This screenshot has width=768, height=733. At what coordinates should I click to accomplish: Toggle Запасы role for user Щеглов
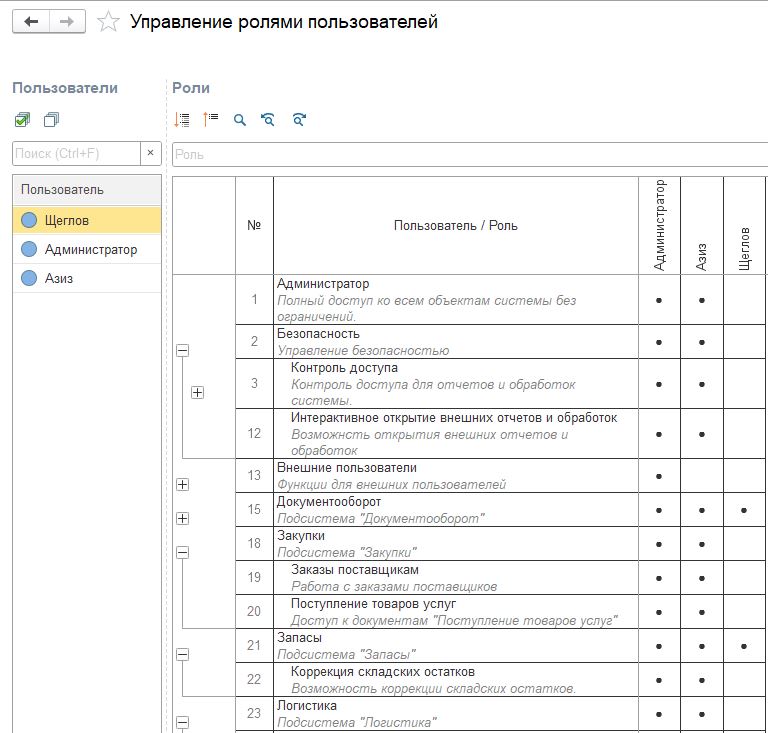click(x=744, y=646)
